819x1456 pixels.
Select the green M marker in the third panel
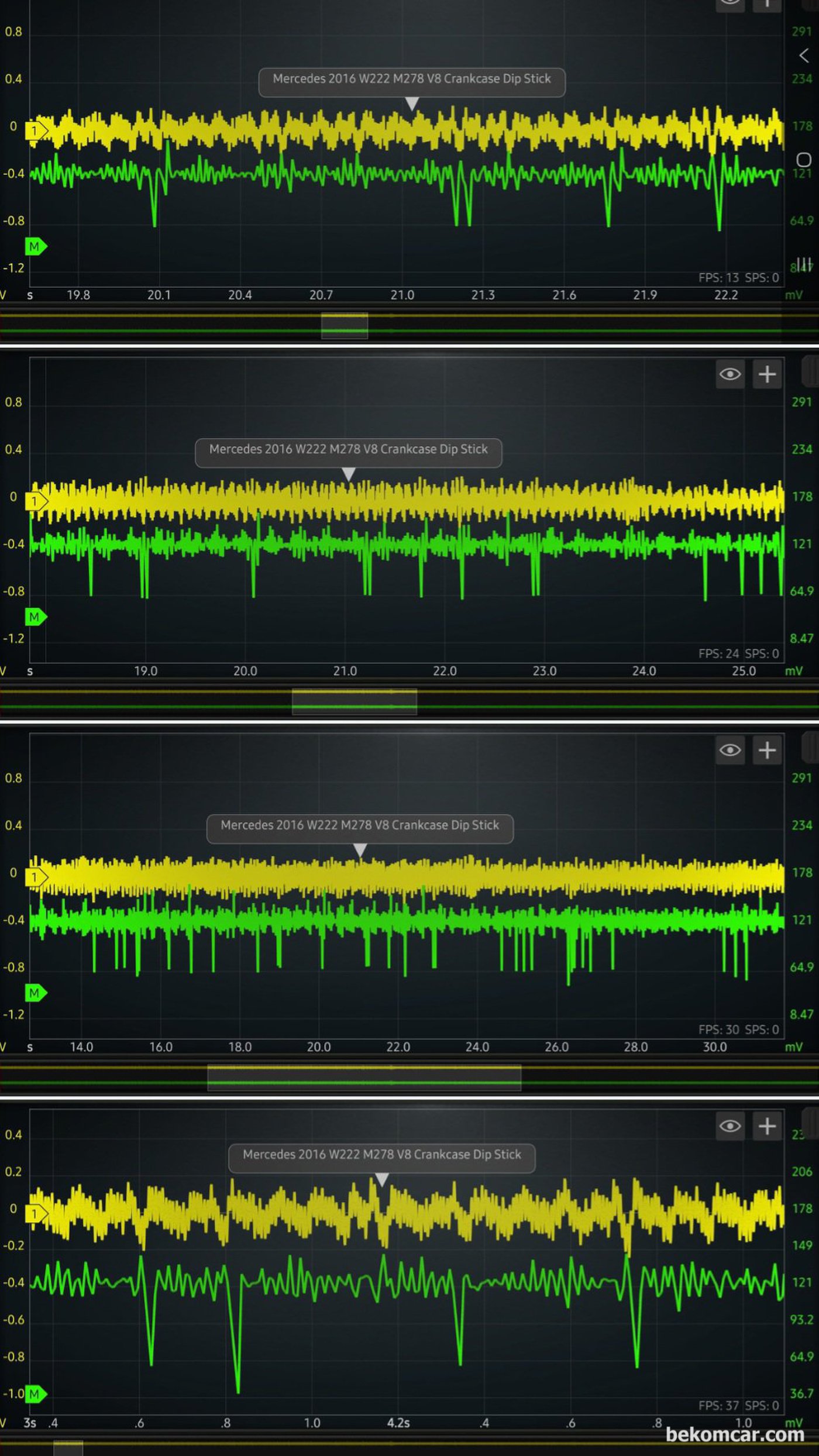tap(35, 993)
